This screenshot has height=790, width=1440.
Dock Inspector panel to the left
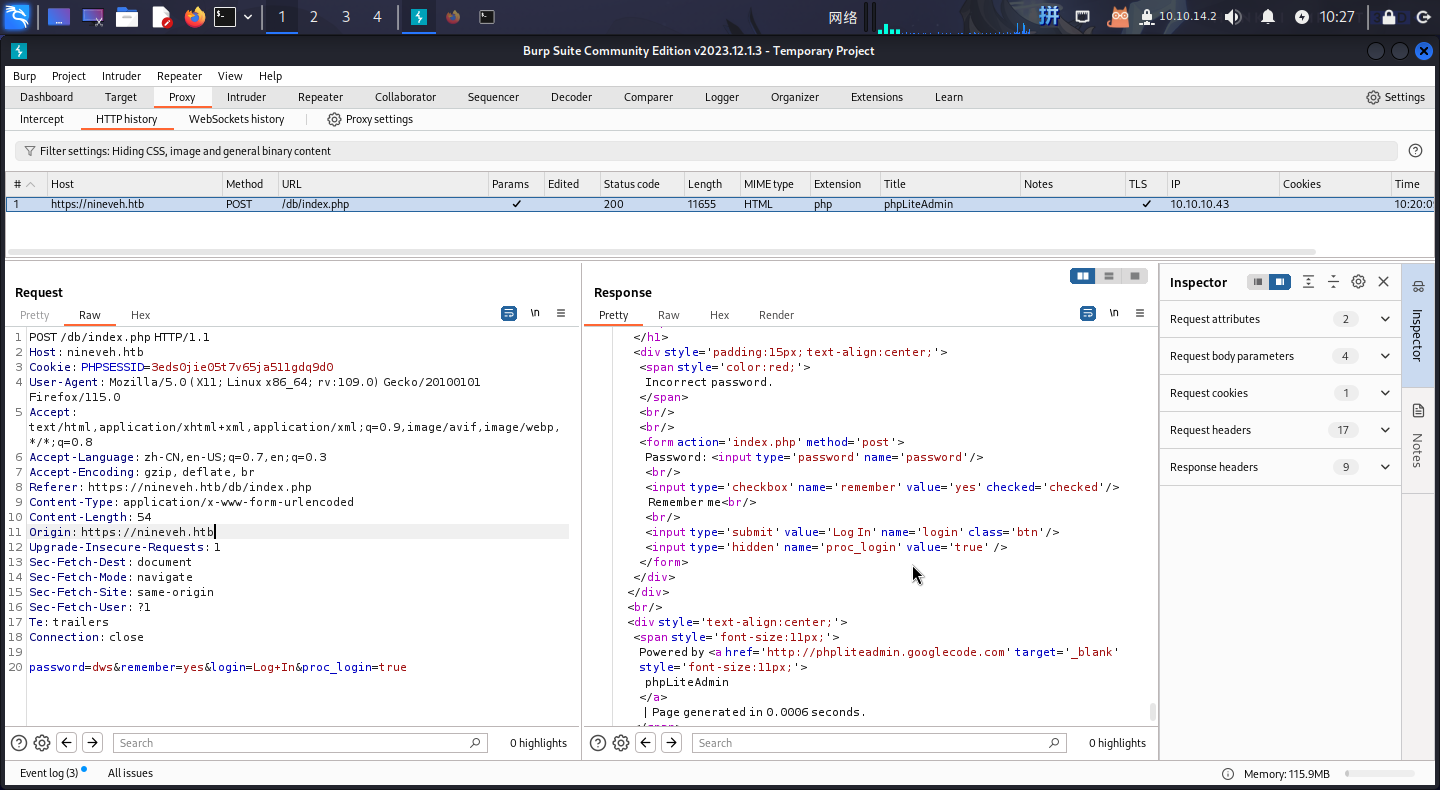coord(1258,282)
